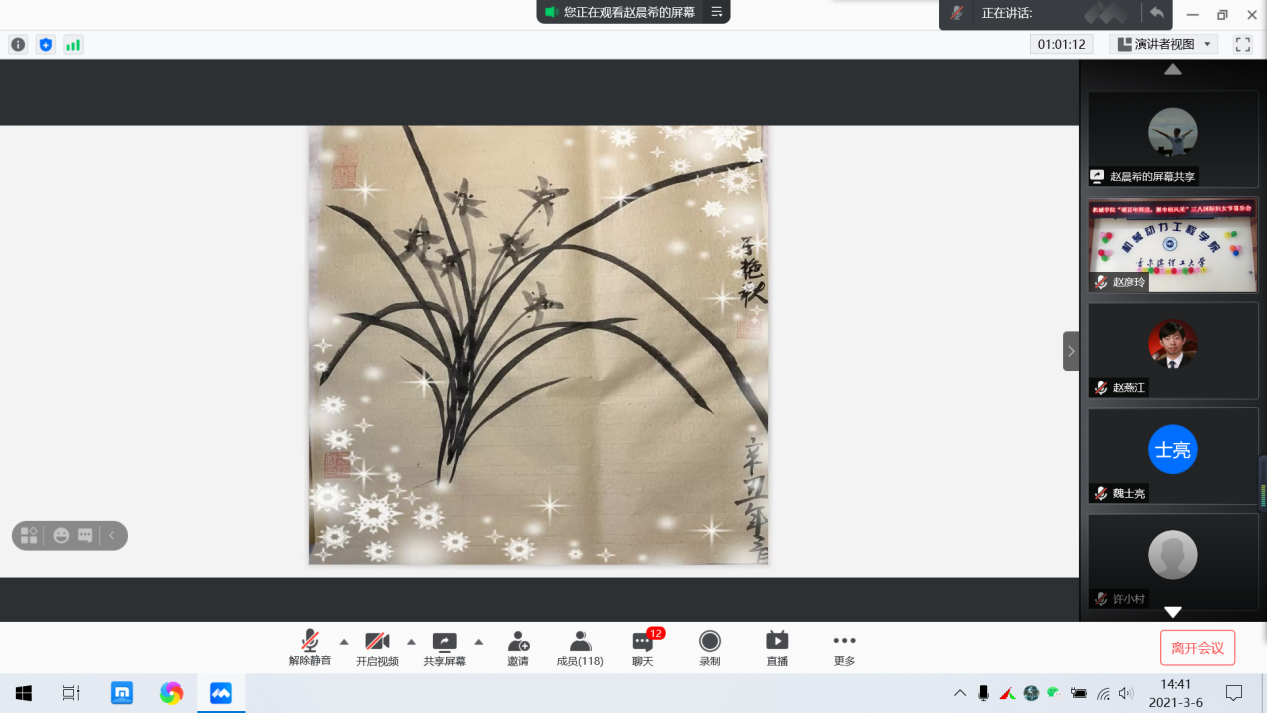Expand the audio options arrow beside 解除静音

pos(344,642)
